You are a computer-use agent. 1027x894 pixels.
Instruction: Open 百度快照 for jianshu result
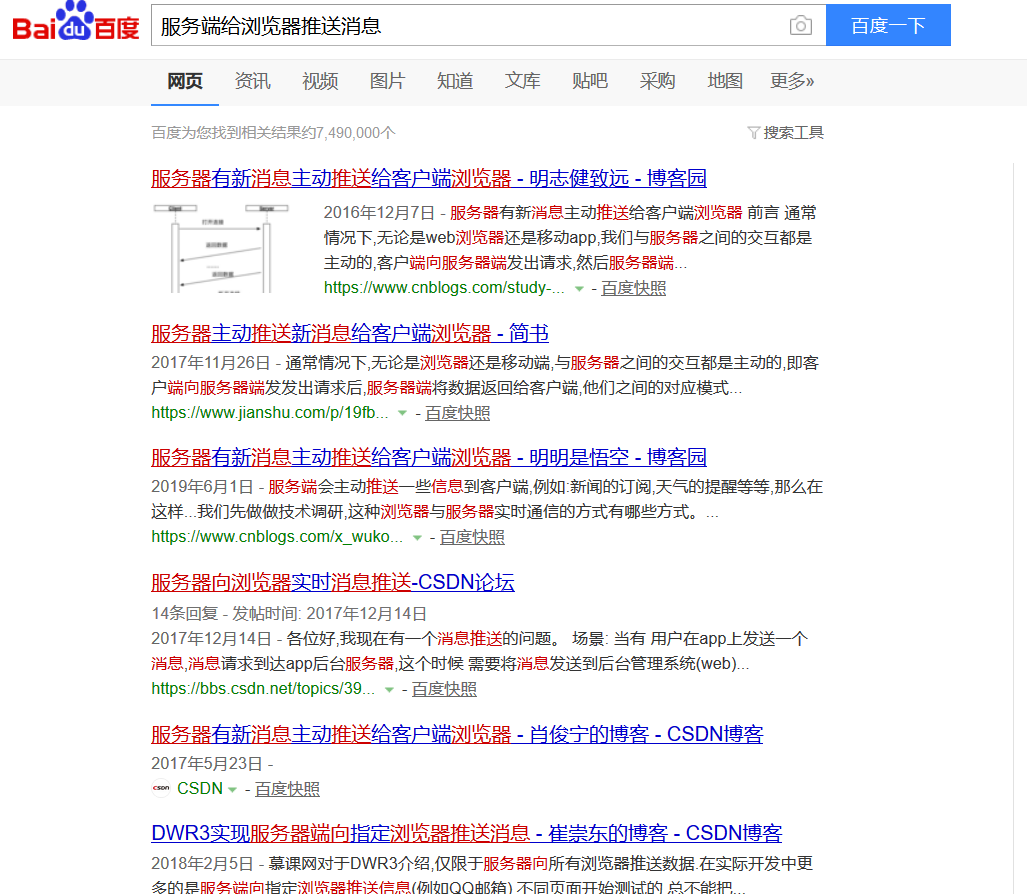coord(457,413)
